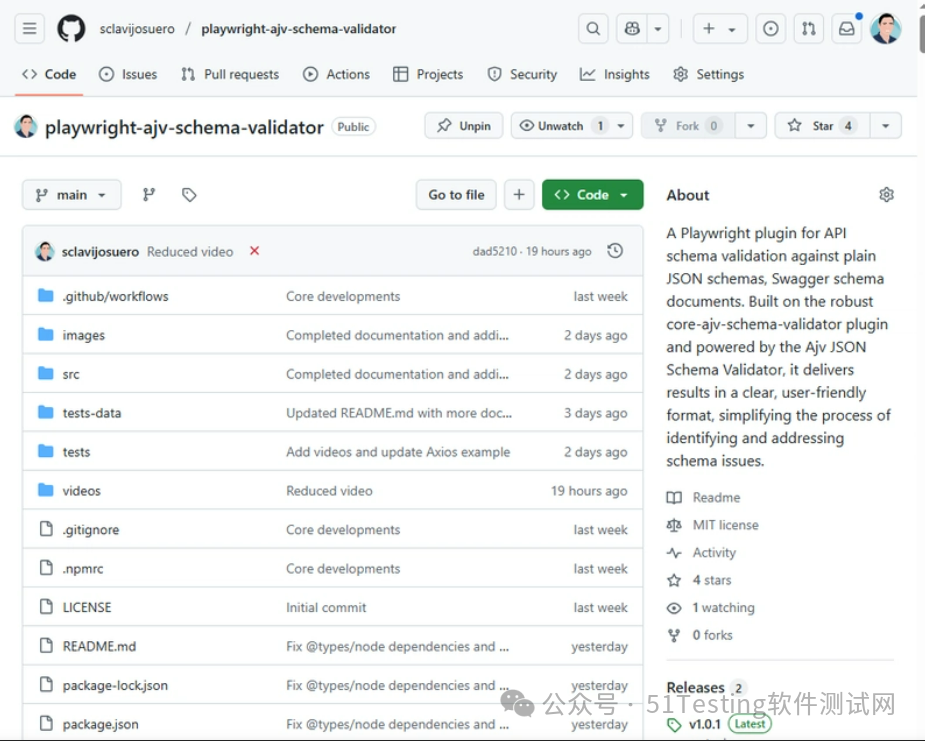Open the package-lock.json file
This screenshot has height=741, width=925.
tap(115, 686)
